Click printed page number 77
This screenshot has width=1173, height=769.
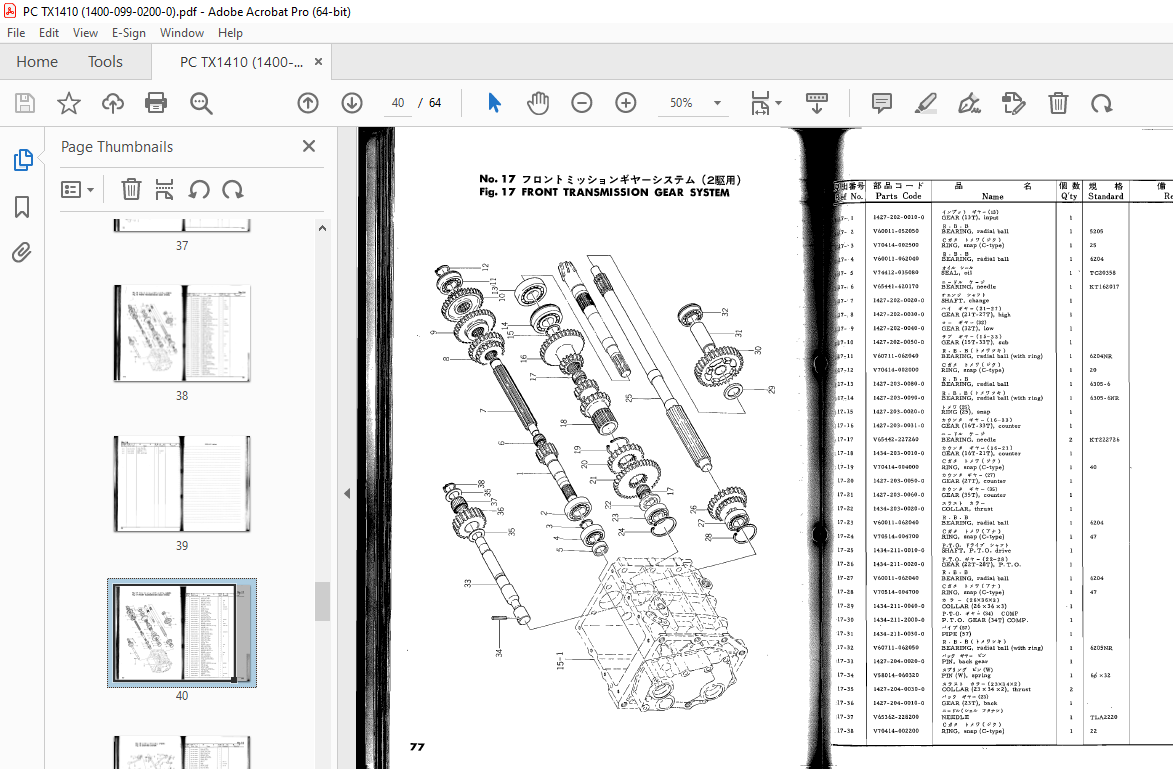click(417, 747)
